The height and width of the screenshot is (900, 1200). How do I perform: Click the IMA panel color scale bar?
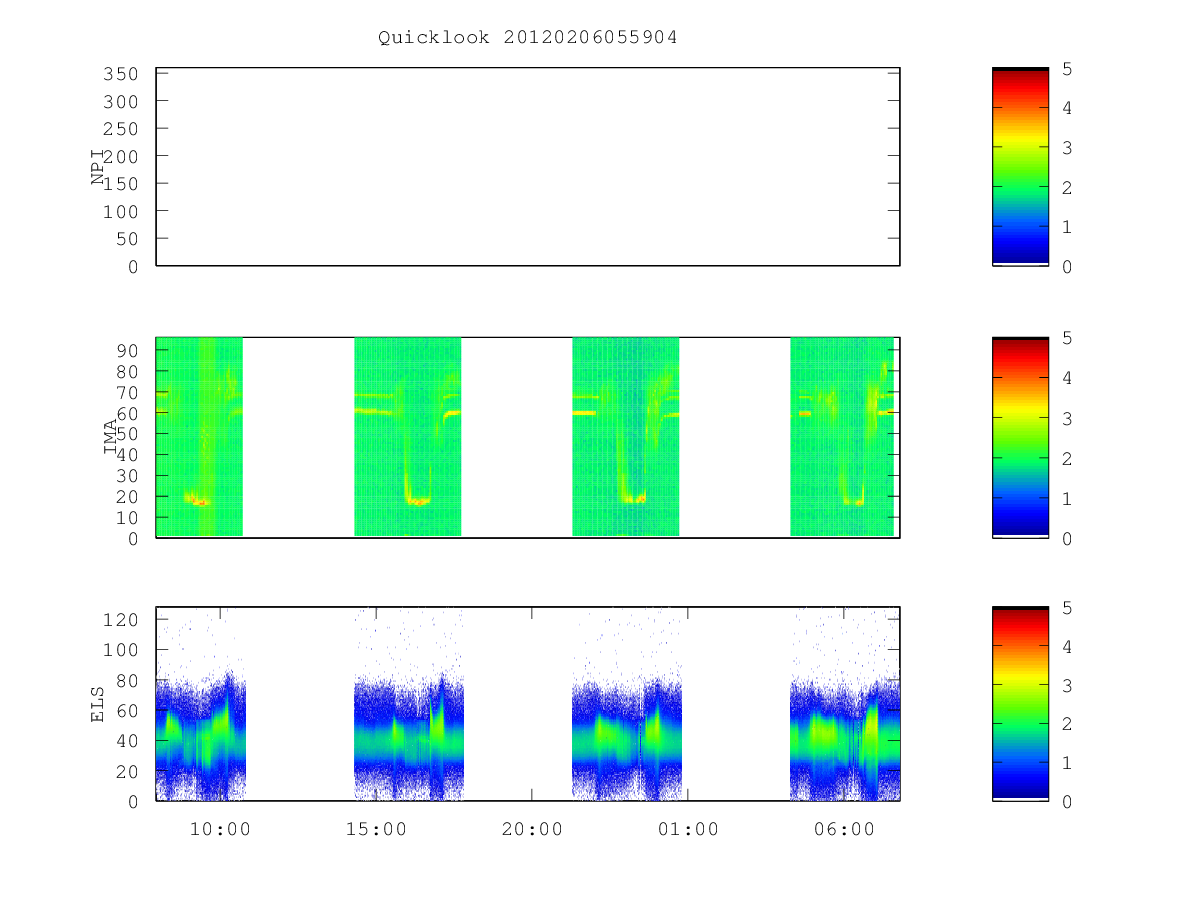tap(1020, 437)
